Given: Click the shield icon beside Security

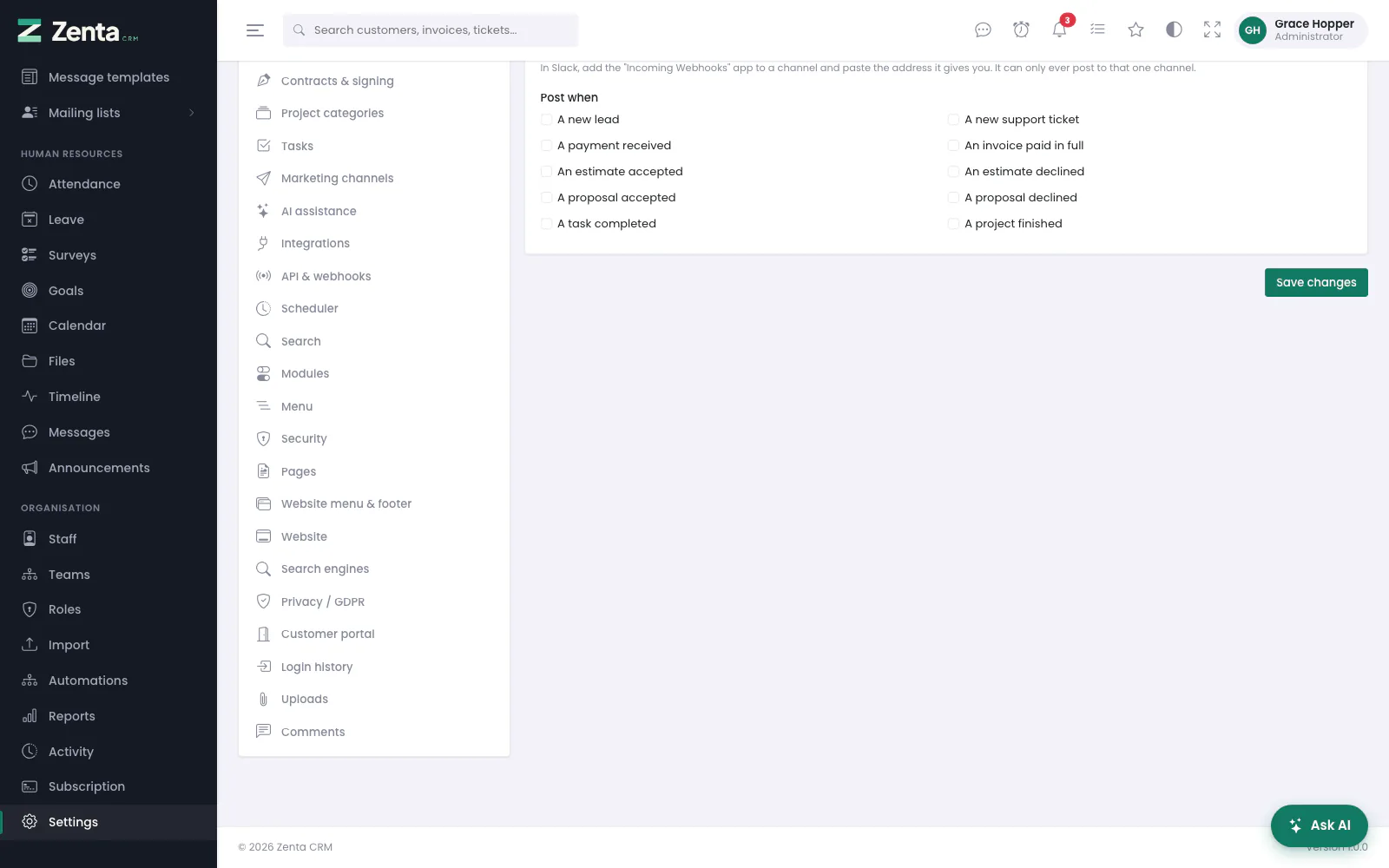Looking at the screenshot, I should click(x=263, y=438).
